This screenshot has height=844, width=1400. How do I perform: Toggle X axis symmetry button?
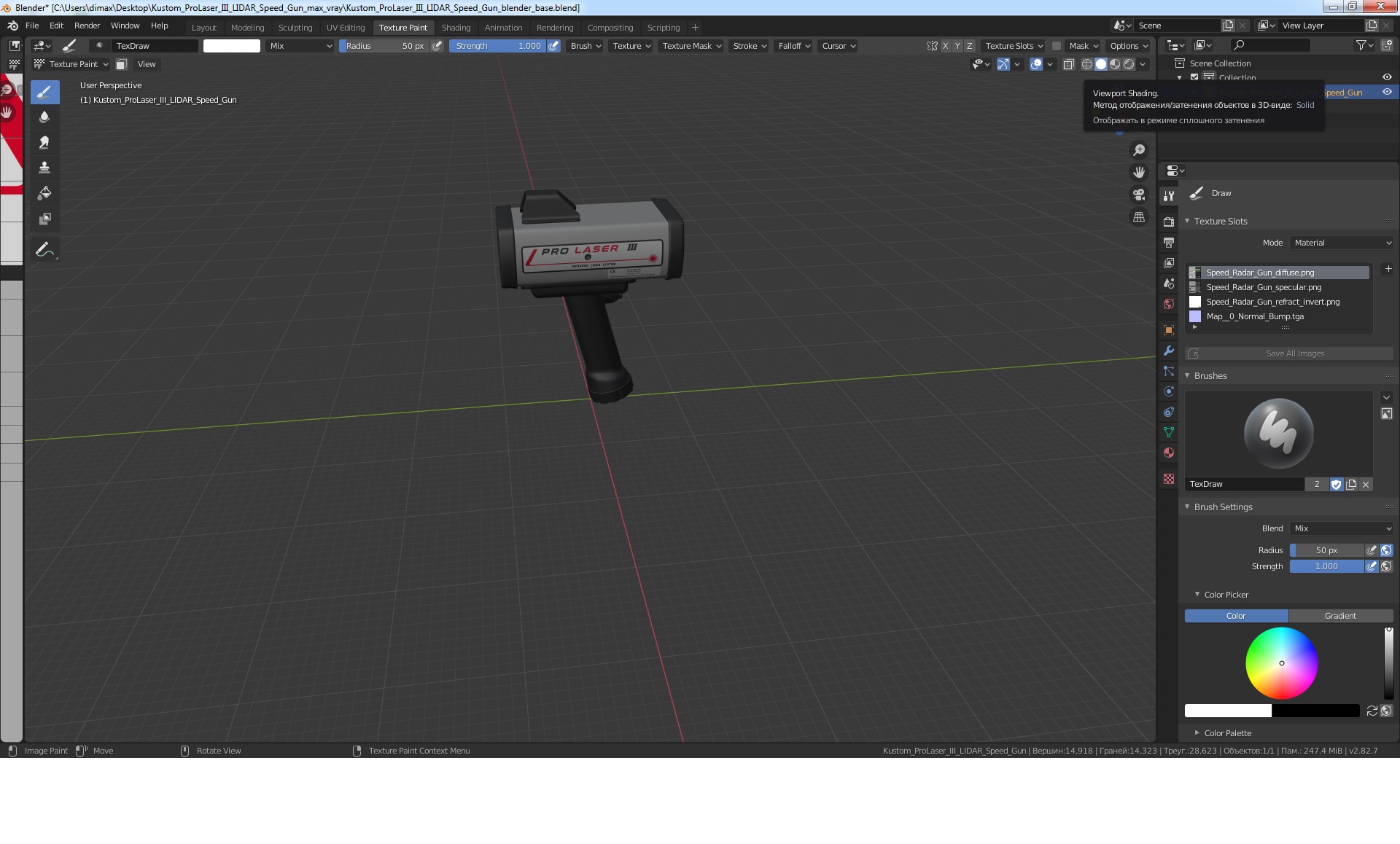point(946,46)
